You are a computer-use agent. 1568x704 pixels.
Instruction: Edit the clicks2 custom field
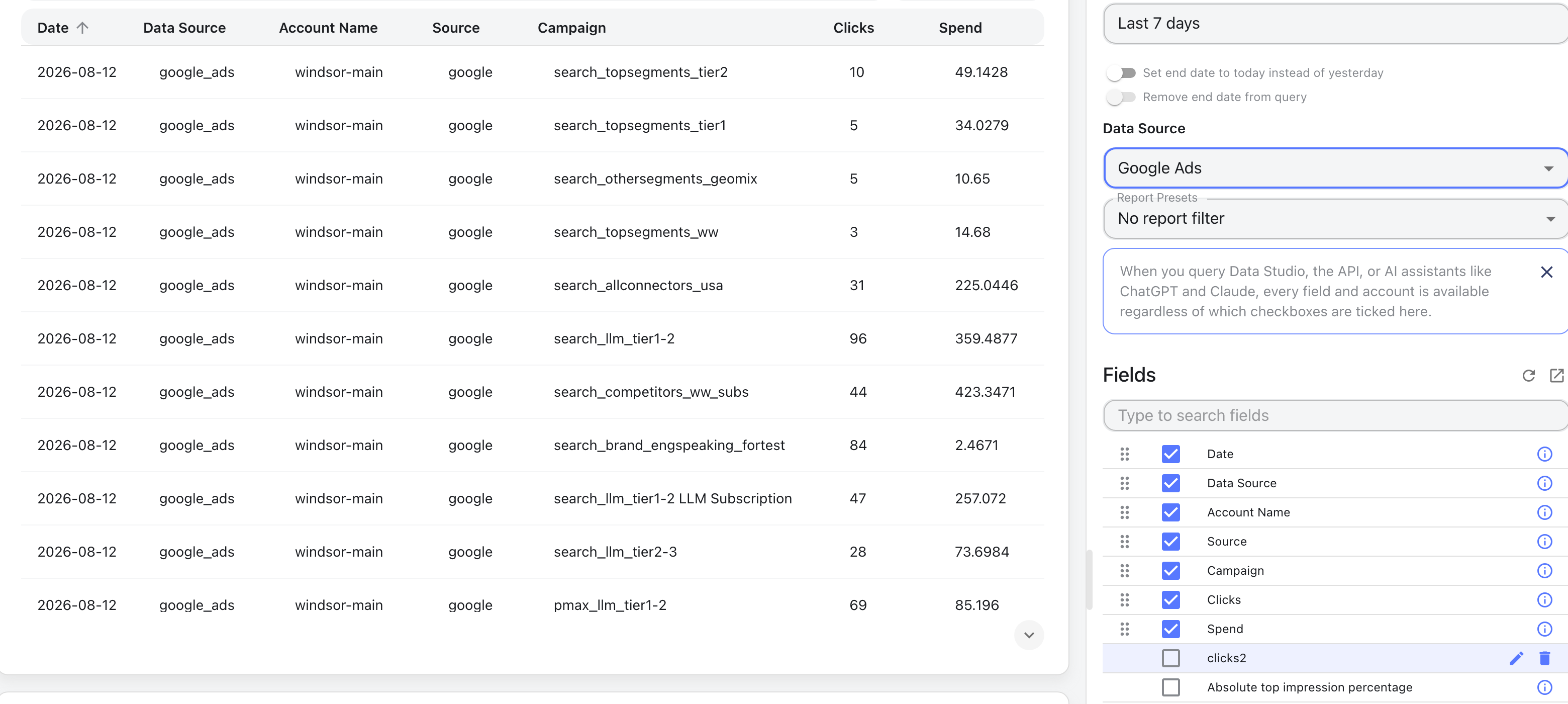1516,658
